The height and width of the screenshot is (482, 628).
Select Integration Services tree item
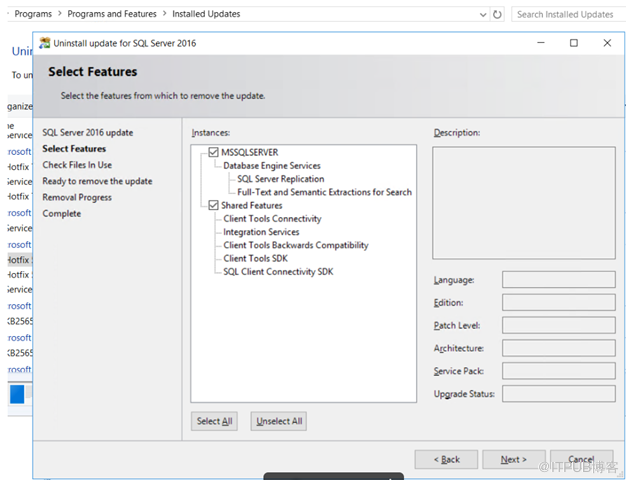coord(261,232)
